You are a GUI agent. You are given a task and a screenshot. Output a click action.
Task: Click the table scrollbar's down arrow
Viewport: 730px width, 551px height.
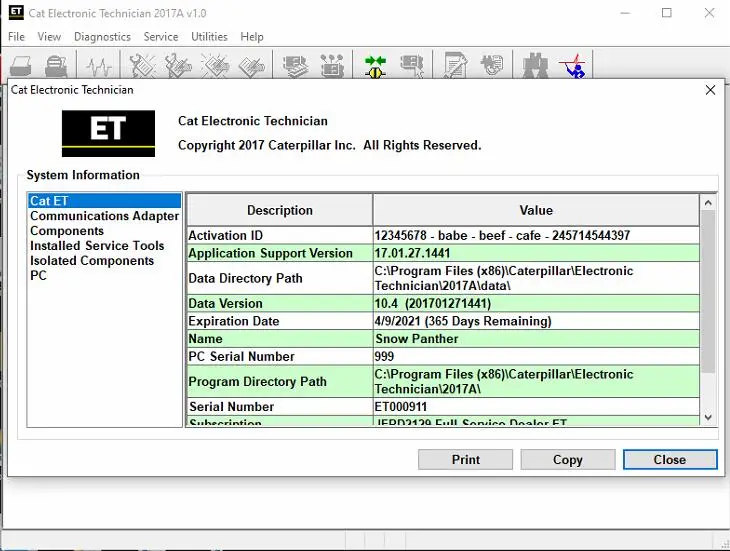[708, 417]
